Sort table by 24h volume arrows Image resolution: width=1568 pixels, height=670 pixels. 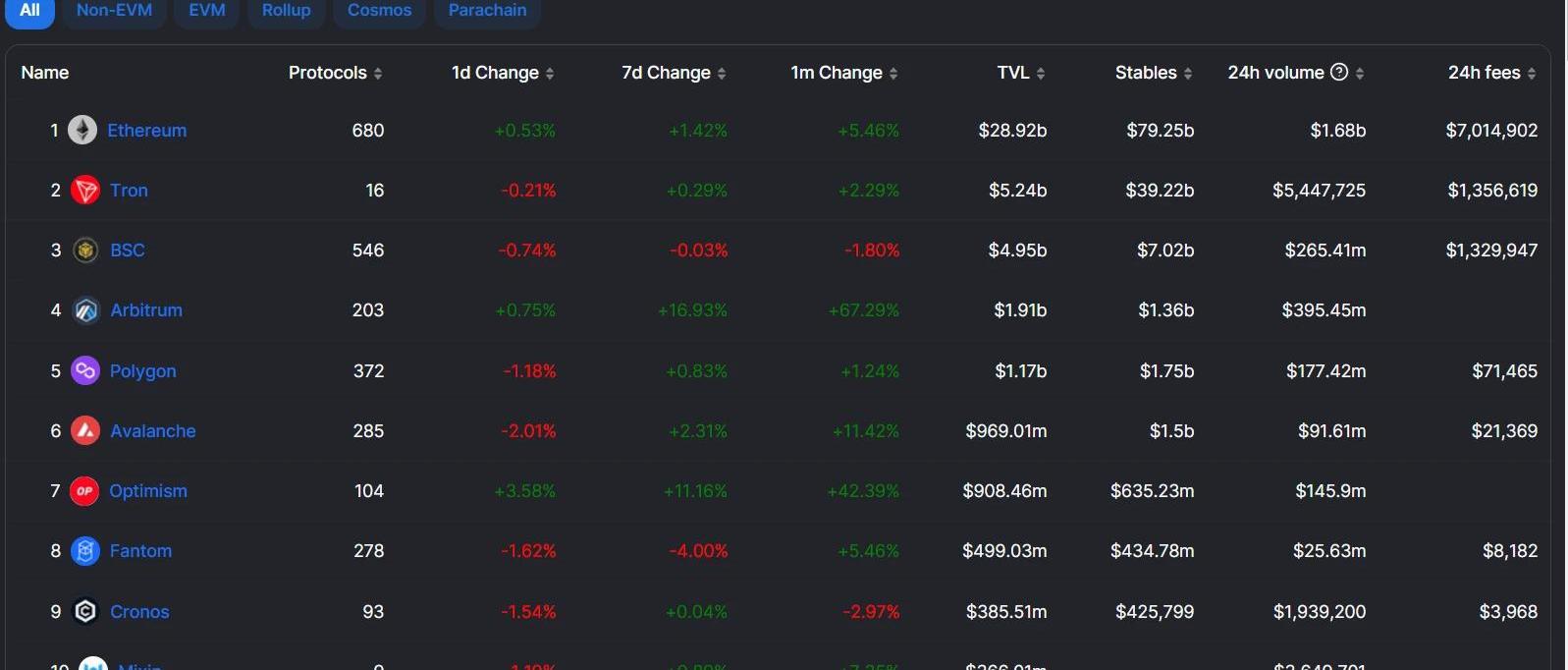(1360, 74)
